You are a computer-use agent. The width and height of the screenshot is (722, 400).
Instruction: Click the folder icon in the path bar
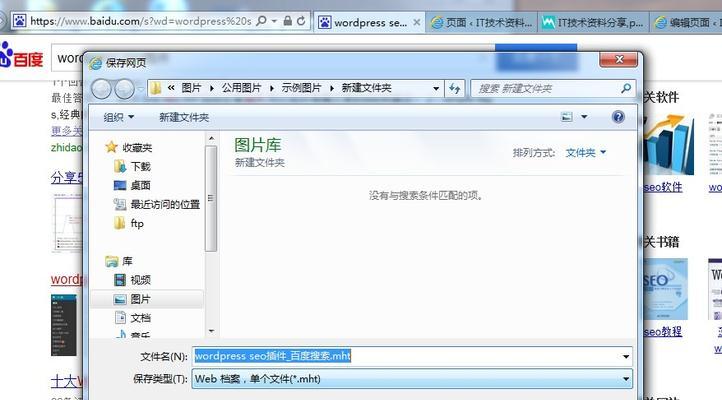pos(156,88)
